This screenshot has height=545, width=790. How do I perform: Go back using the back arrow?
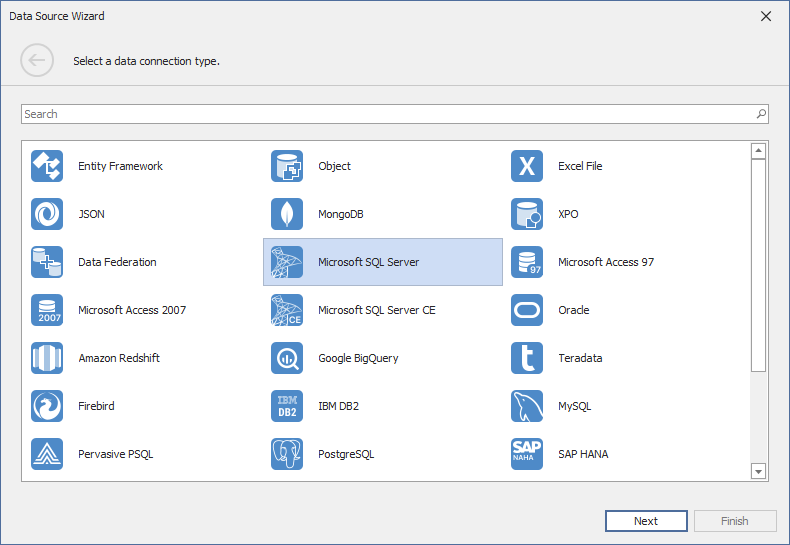tap(37, 60)
